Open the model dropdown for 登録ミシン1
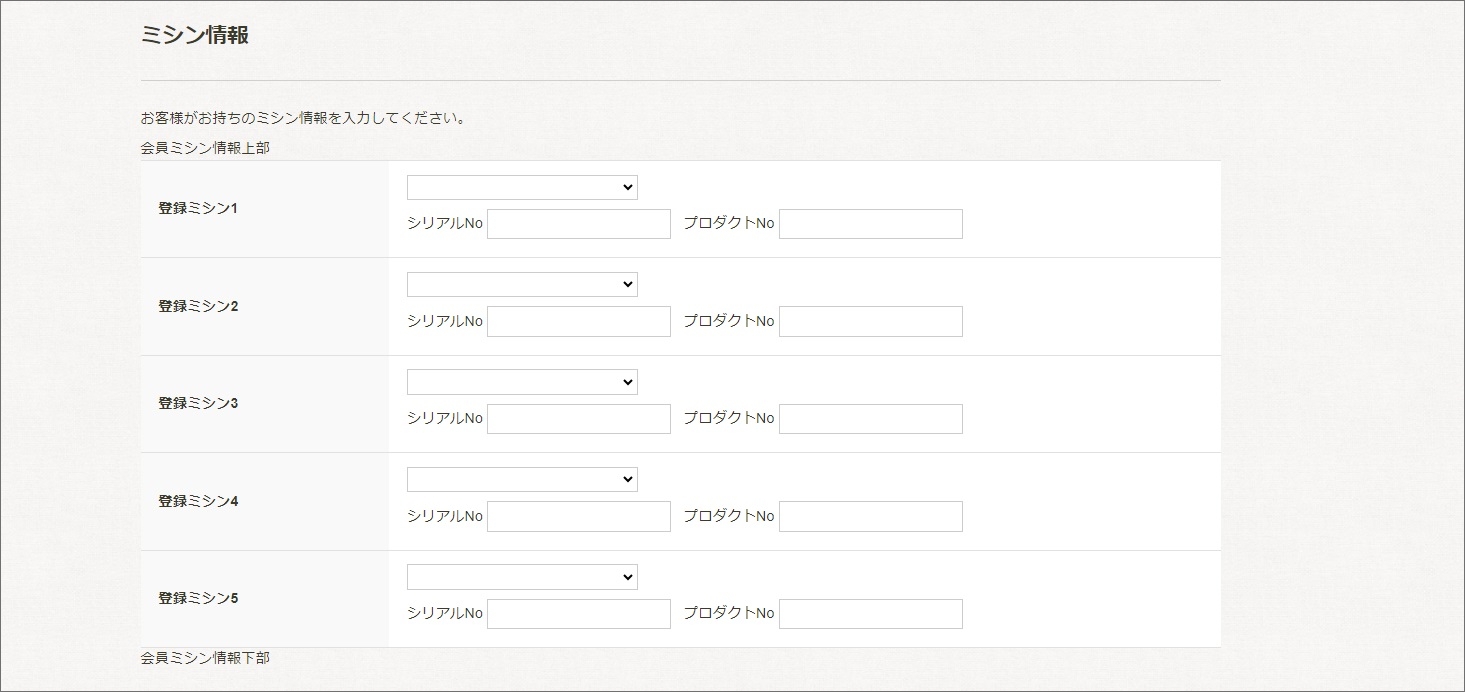 pos(521,188)
